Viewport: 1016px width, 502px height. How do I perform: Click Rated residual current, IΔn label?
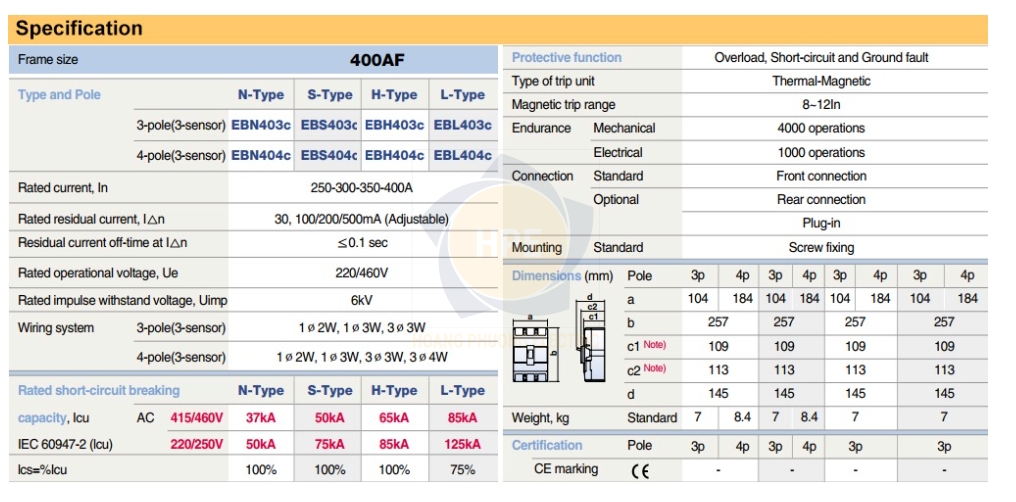(x=91, y=219)
